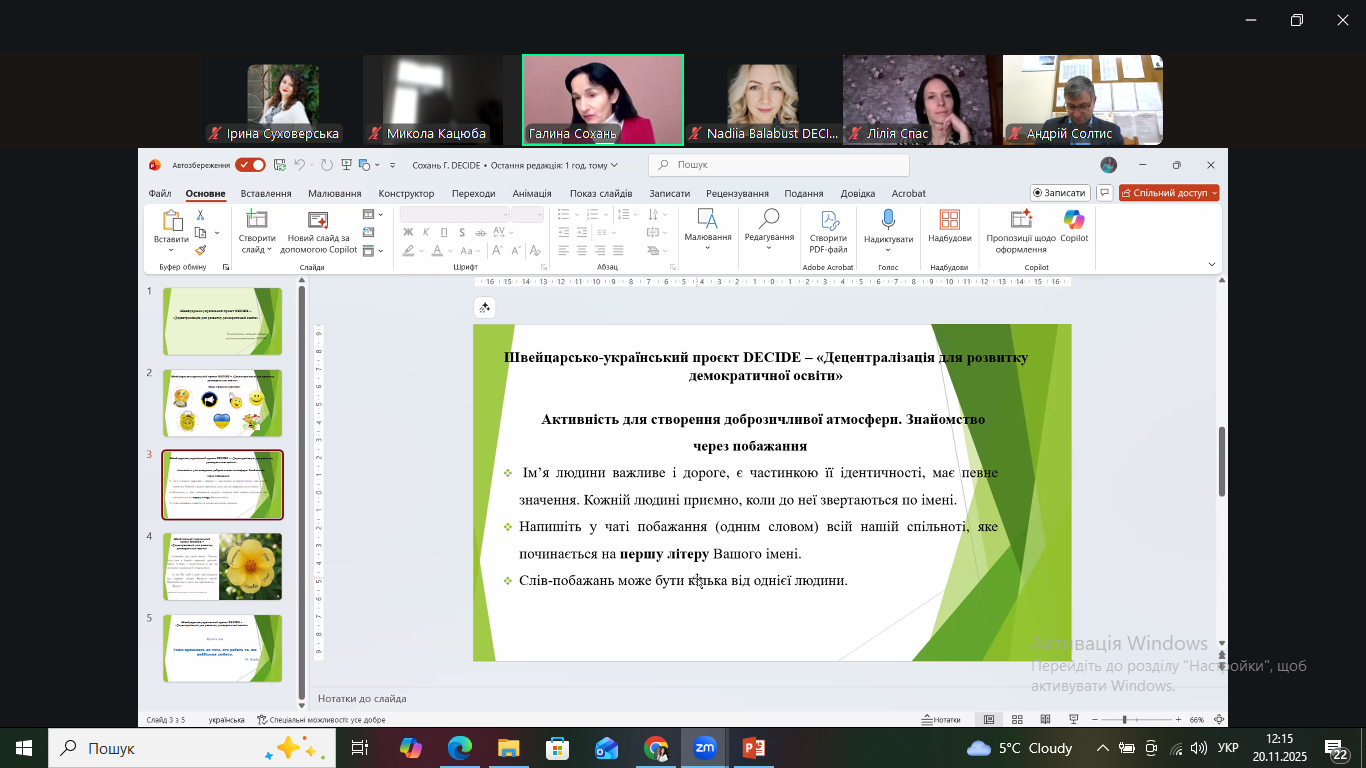This screenshot has height=768, width=1366.
Task: Open the comments pane icon
Action: [1105, 193]
